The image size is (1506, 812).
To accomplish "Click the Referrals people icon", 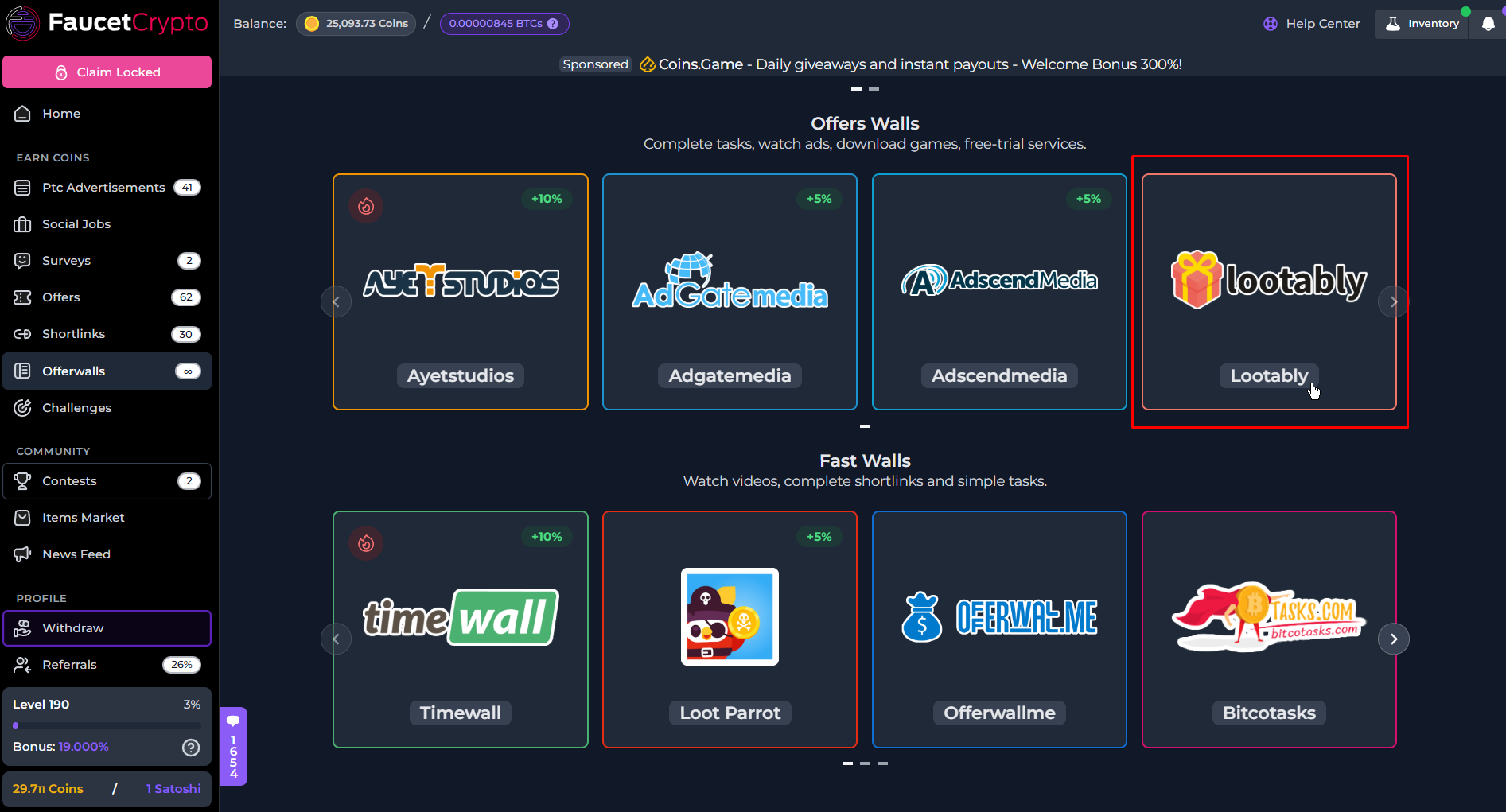I will tap(22, 665).
